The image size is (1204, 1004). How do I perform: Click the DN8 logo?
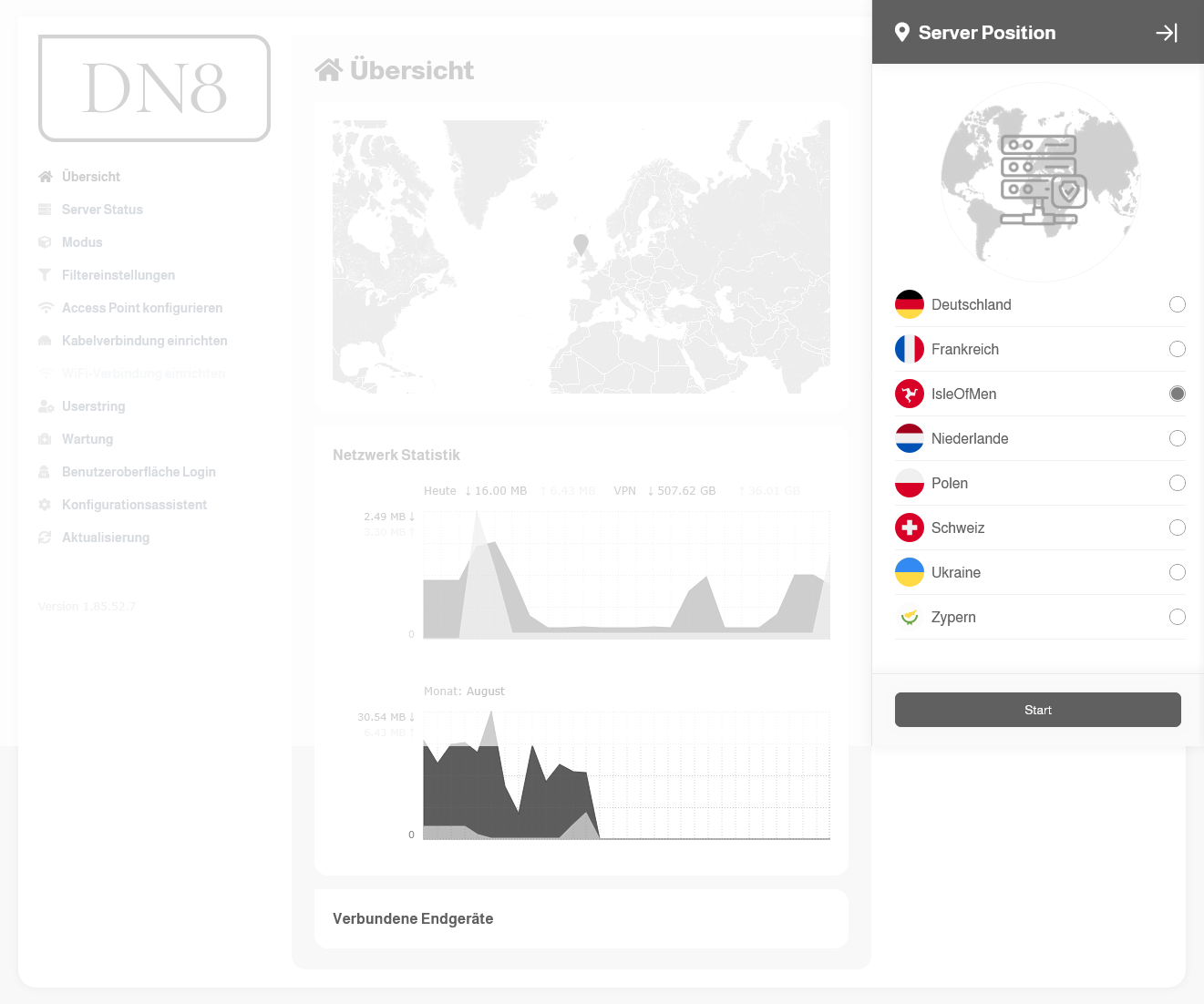pos(154,88)
